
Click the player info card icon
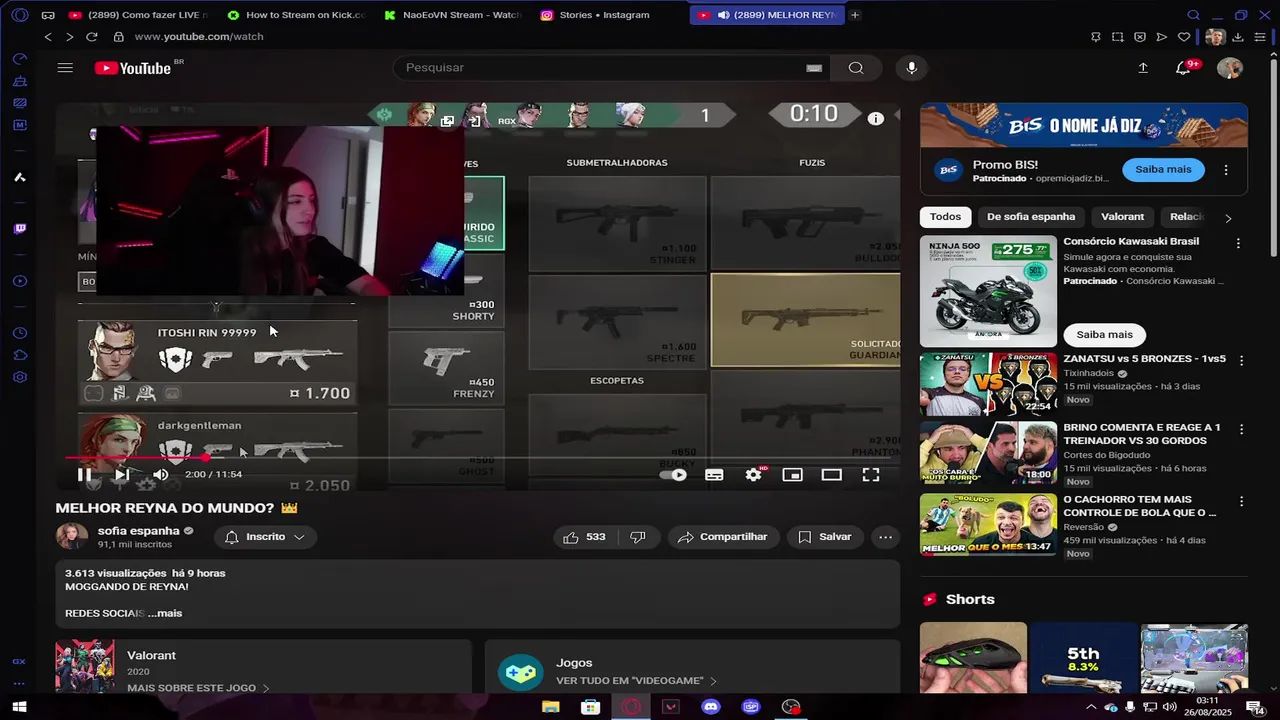pos(875,118)
